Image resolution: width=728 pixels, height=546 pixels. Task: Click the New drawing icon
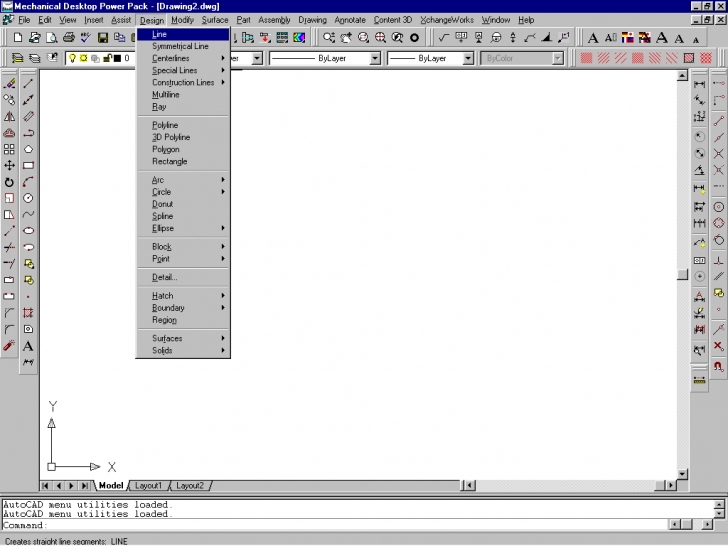click(x=18, y=38)
